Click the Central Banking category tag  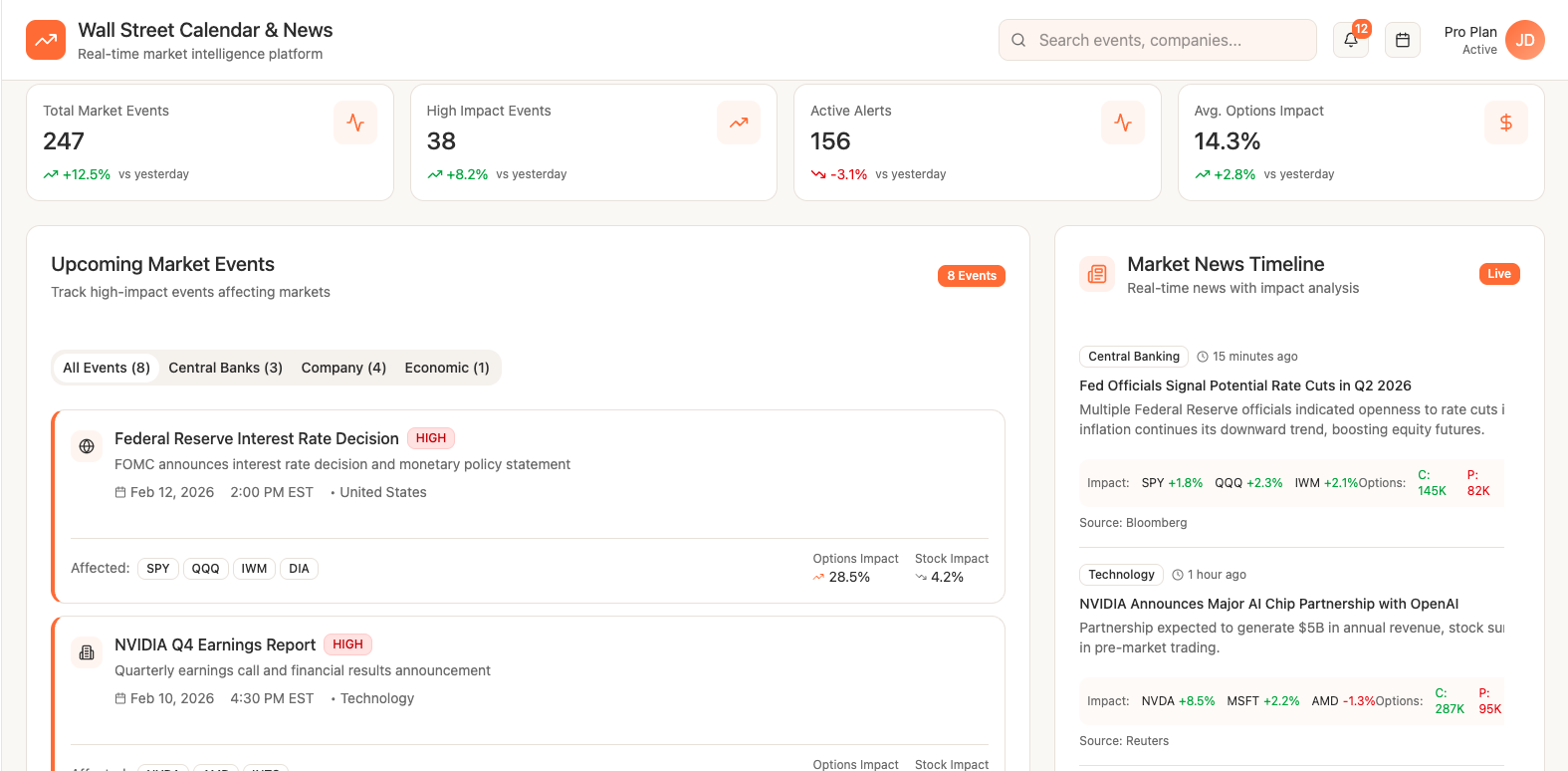[1134, 357]
